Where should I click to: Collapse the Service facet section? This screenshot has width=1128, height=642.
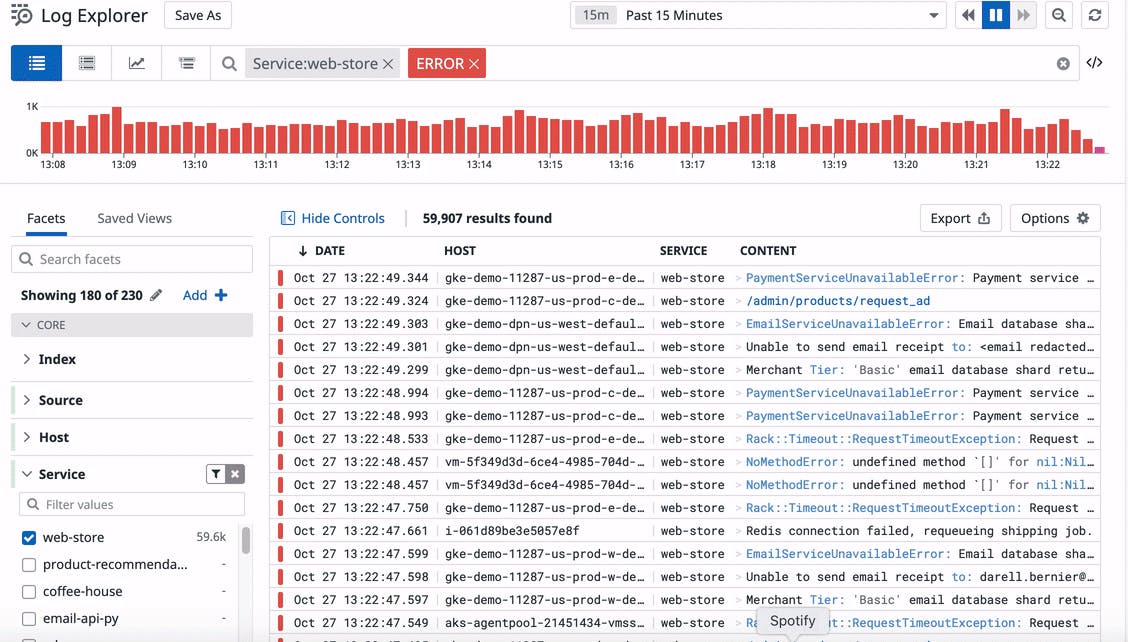coord(25,473)
